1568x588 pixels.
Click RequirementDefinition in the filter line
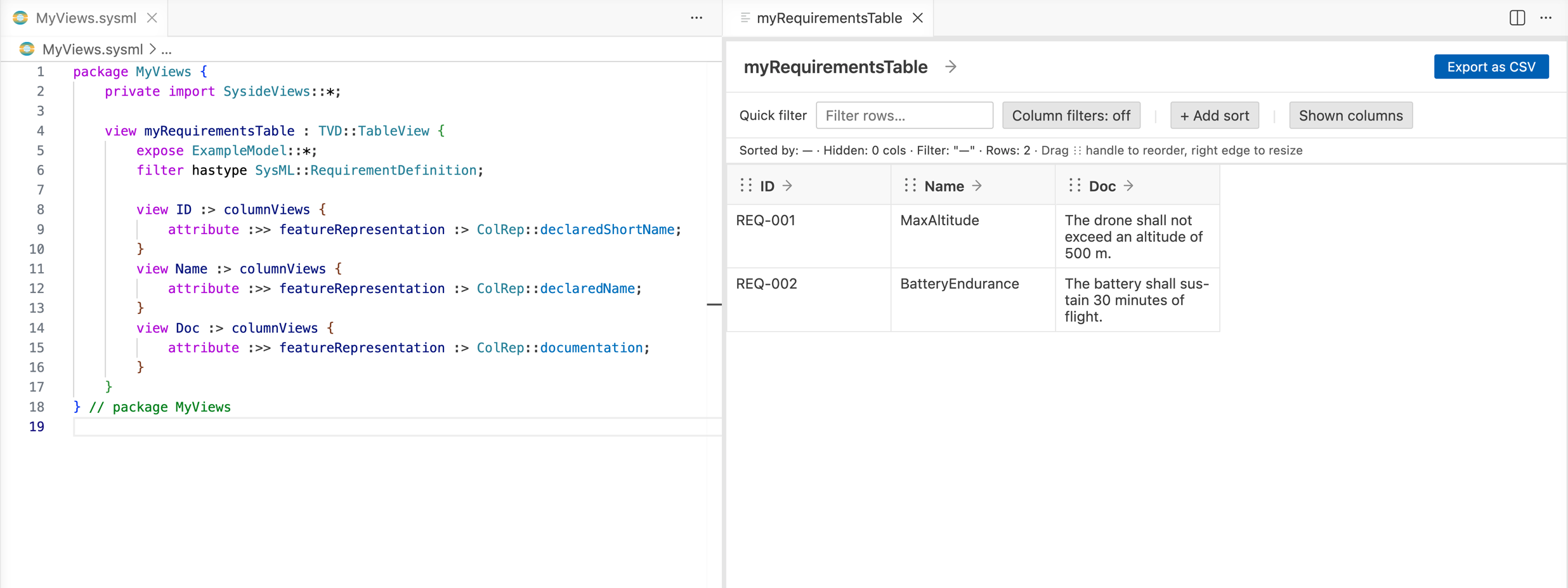(x=393, y=170)
